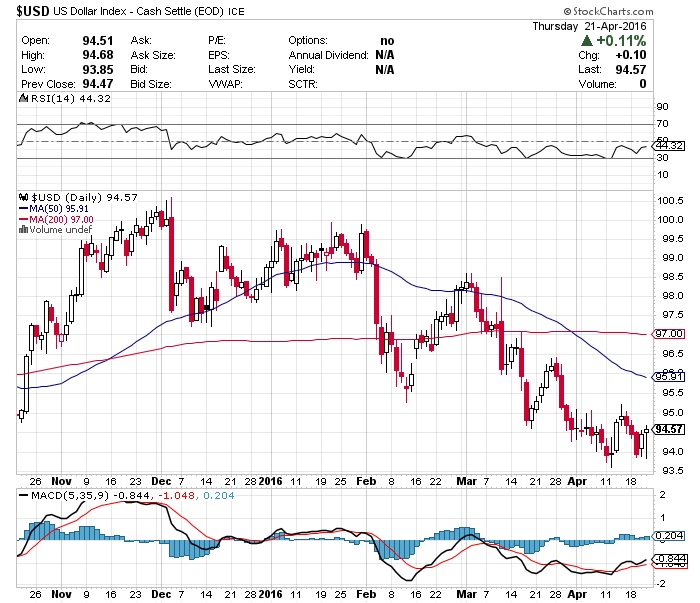
Task: Click the 'Ask Size:' label
Action: pyautogui.click(x=153, y=55)
